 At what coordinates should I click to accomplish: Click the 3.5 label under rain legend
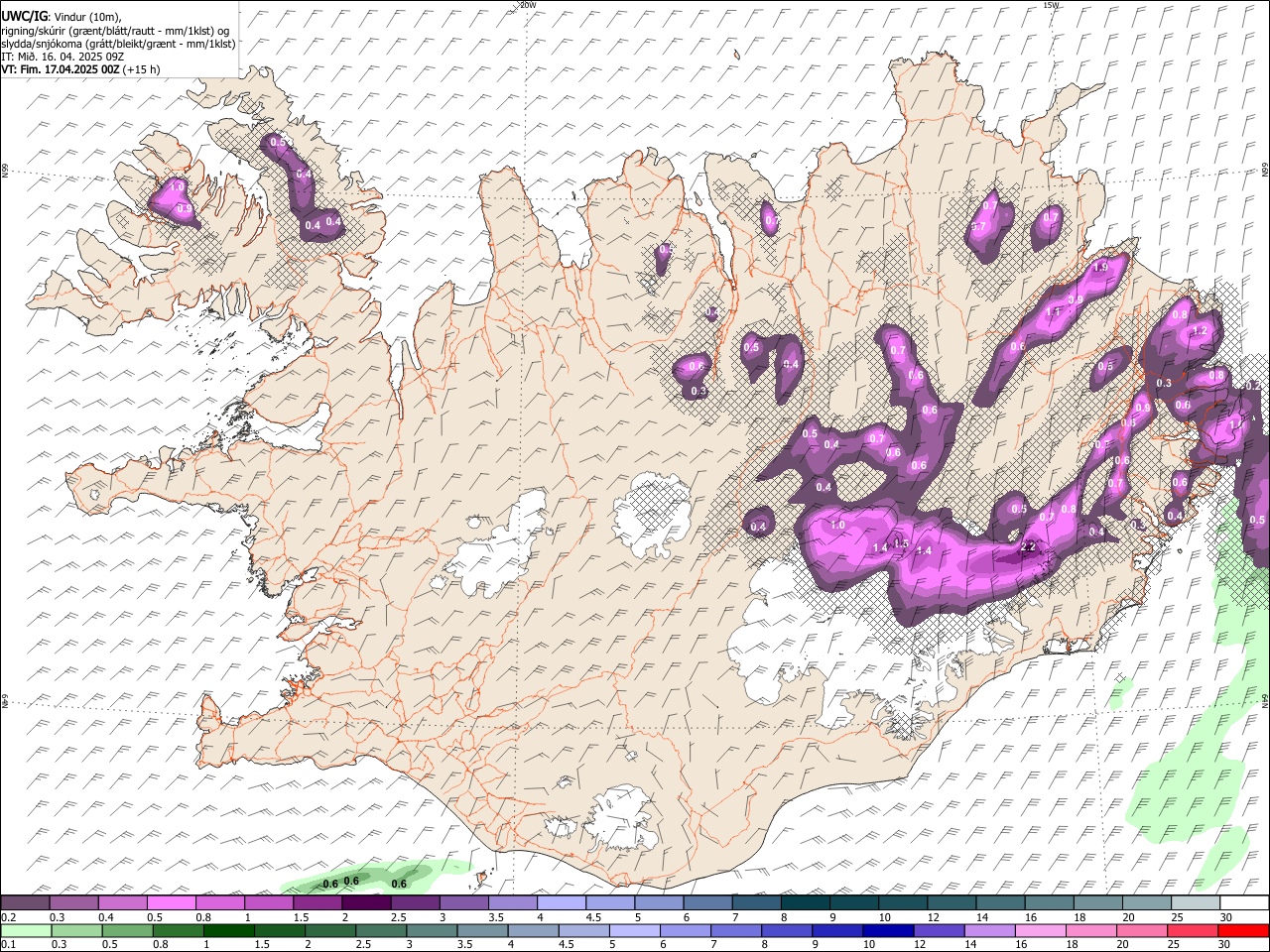point(464,944)
